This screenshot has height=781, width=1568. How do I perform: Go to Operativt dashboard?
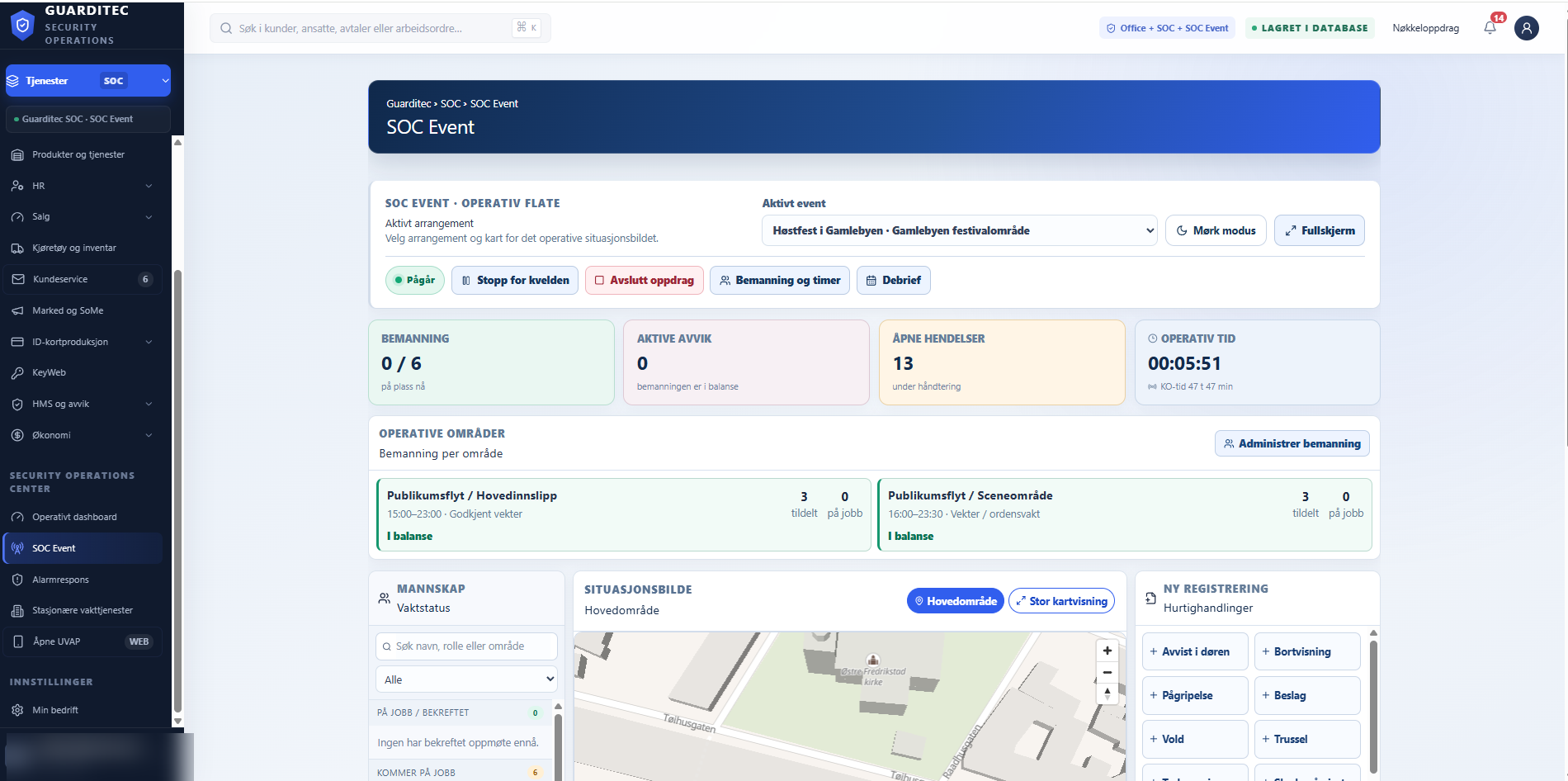point(83,517)
